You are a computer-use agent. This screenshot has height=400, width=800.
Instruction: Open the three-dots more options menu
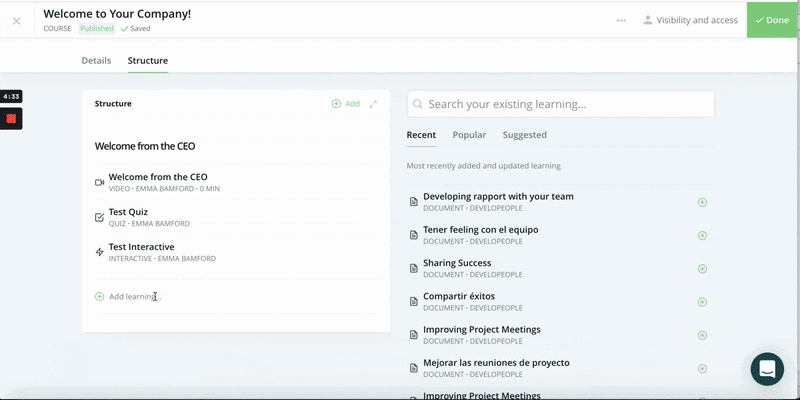(621, 20)
